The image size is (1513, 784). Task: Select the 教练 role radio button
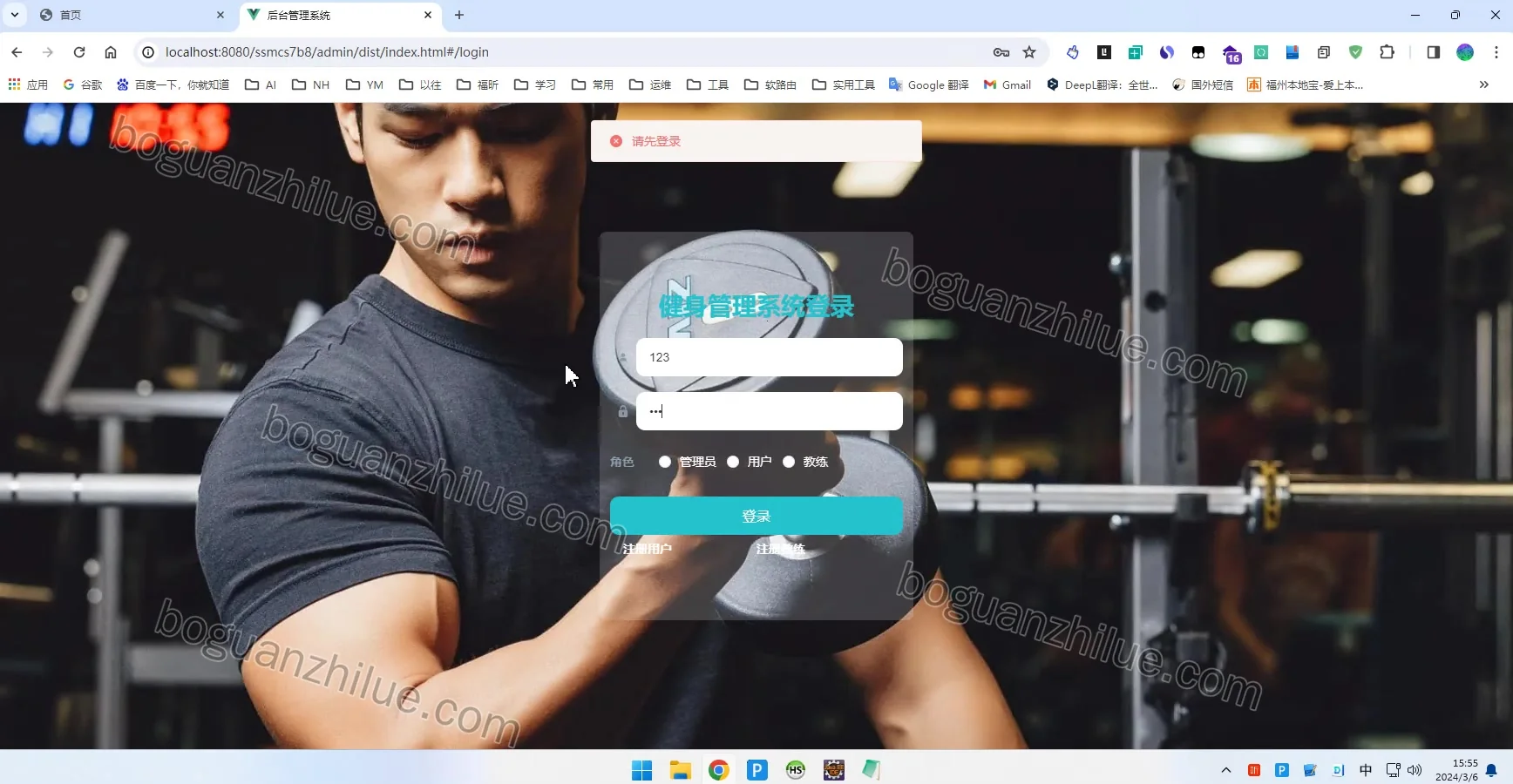click(789, 462)
